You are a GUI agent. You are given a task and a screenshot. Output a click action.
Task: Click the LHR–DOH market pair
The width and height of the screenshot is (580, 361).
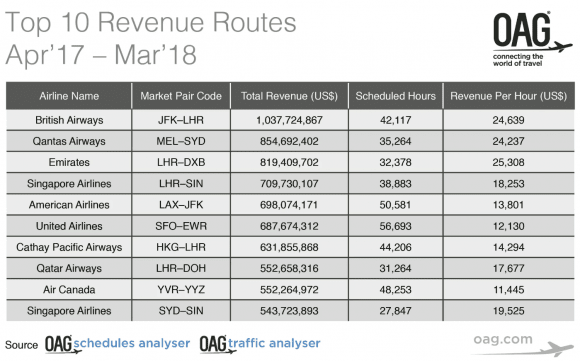pyautogui.click(x=181, y=269)
